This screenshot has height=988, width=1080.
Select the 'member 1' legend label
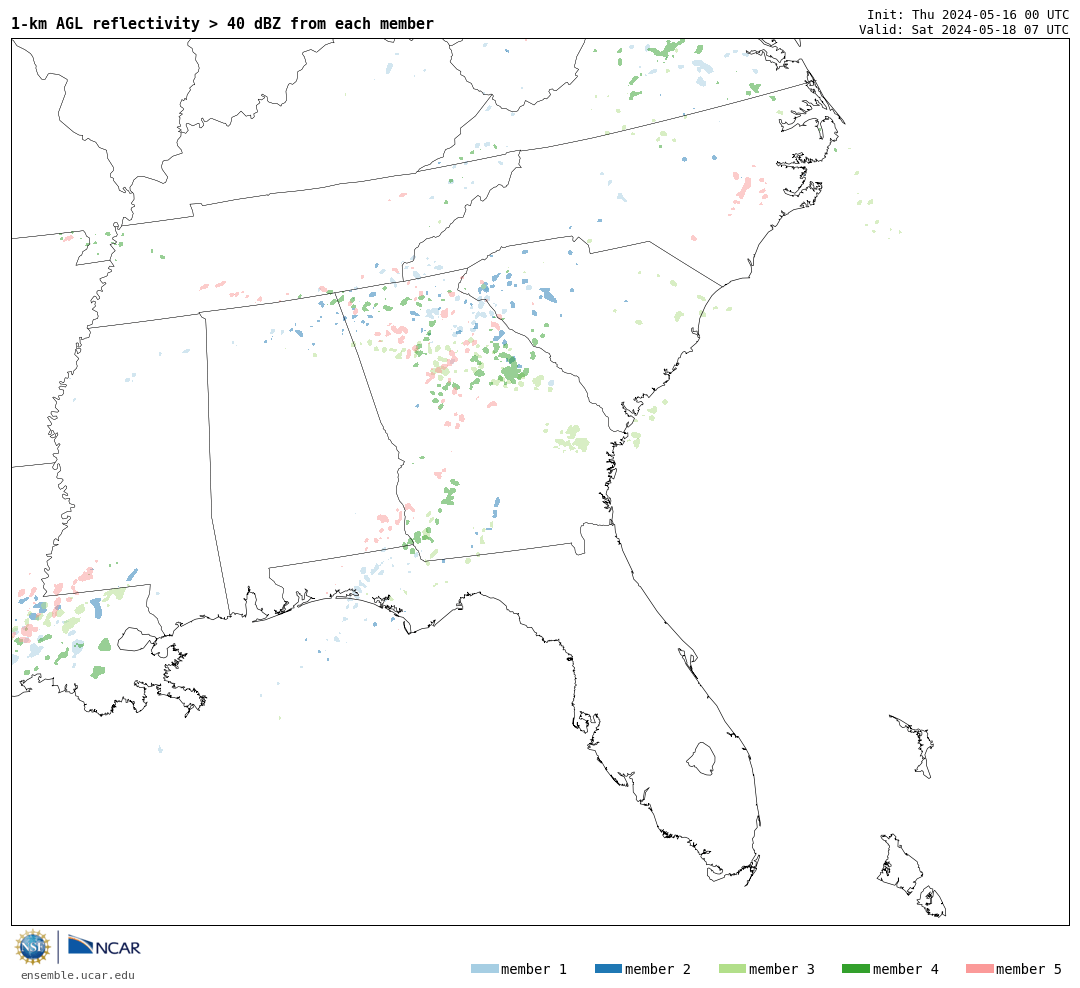point(534,969)
